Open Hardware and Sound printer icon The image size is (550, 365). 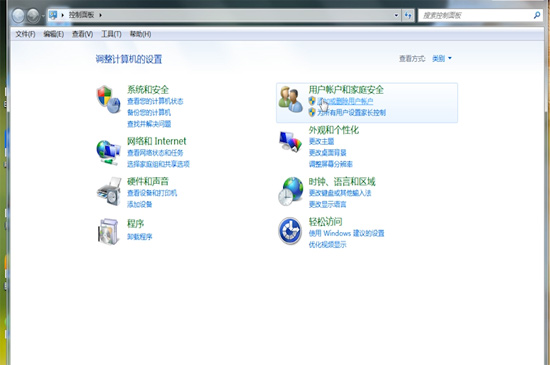tap(109, 192)
